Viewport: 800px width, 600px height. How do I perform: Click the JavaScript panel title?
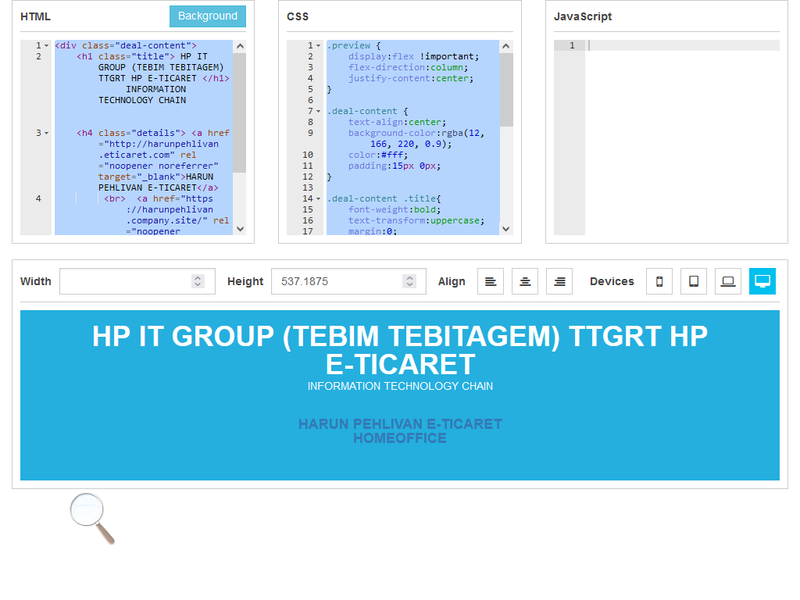583,16
